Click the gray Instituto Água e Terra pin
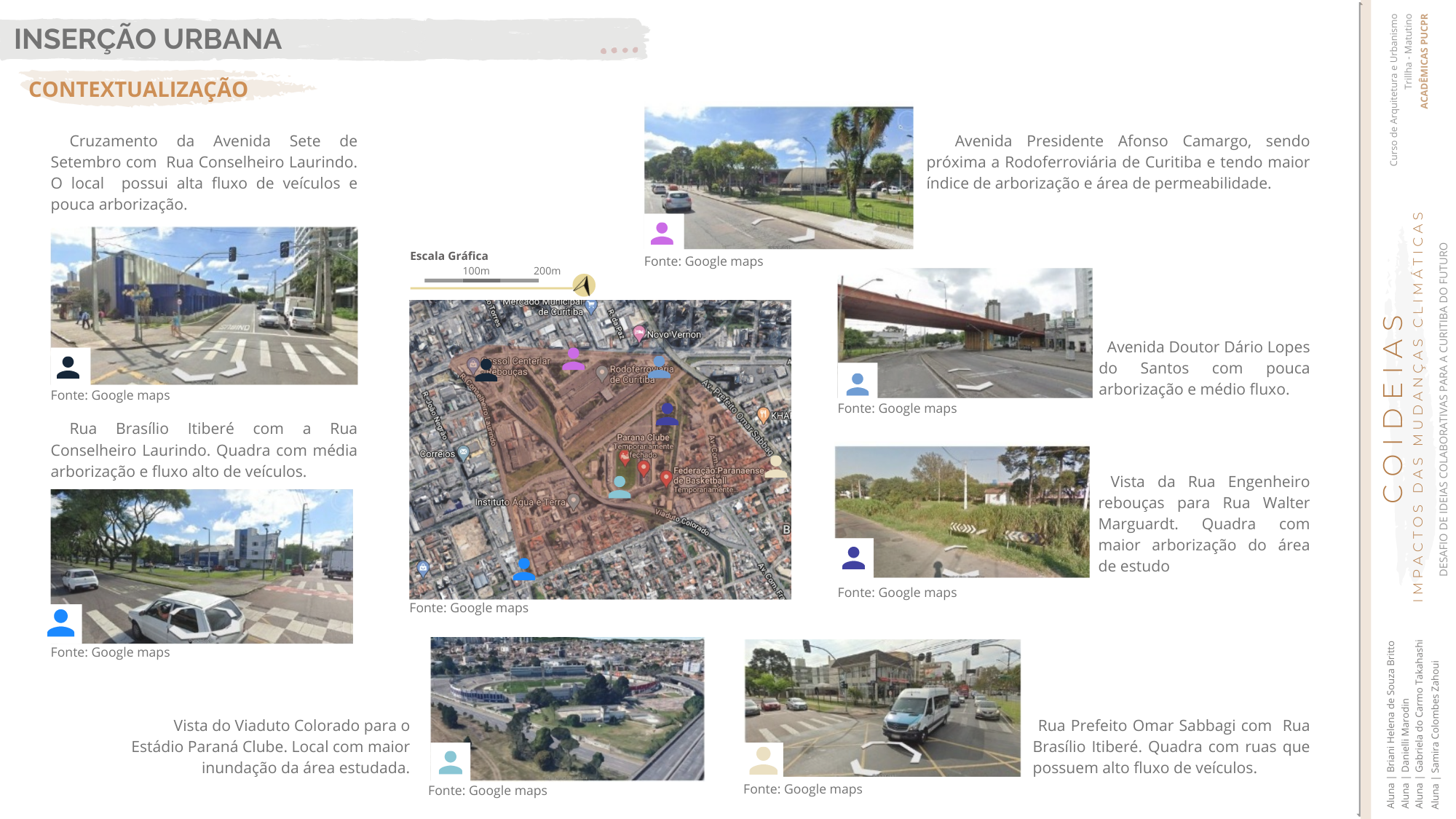 click(x=574, y=502)
